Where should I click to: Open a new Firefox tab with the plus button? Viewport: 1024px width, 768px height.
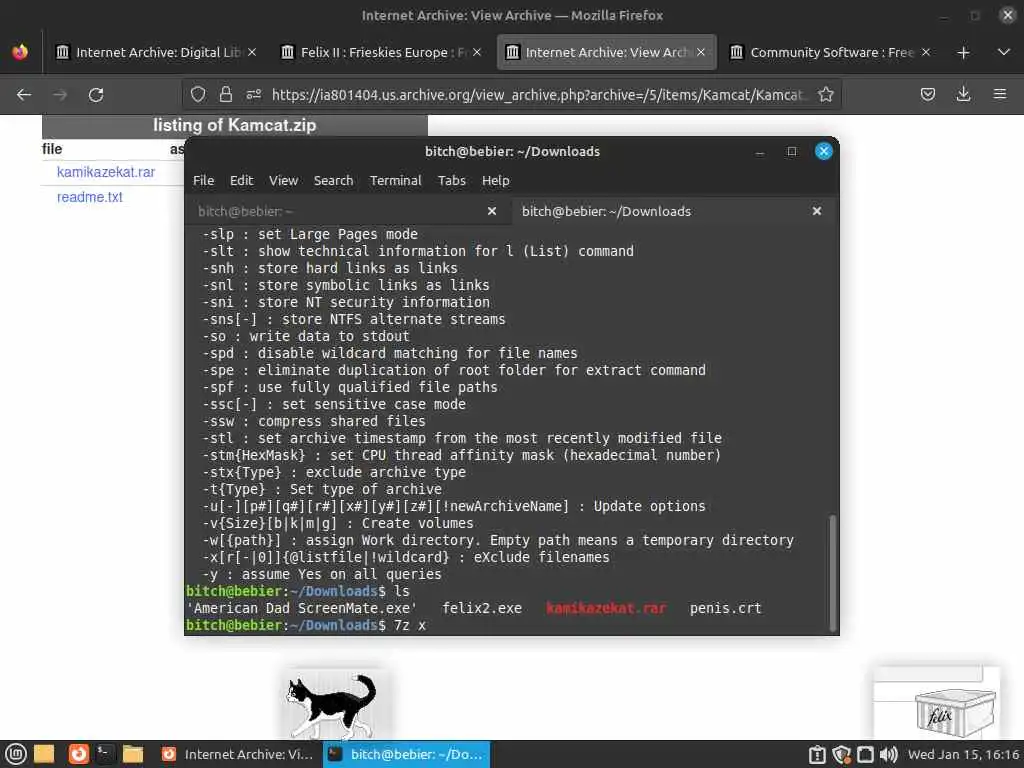click(963, 52)
